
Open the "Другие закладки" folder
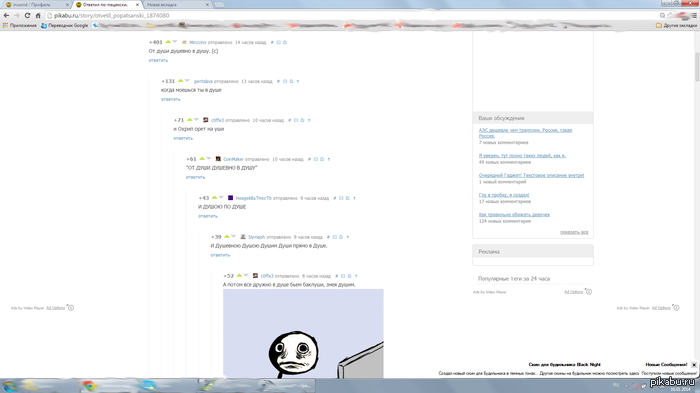point(676,25)
